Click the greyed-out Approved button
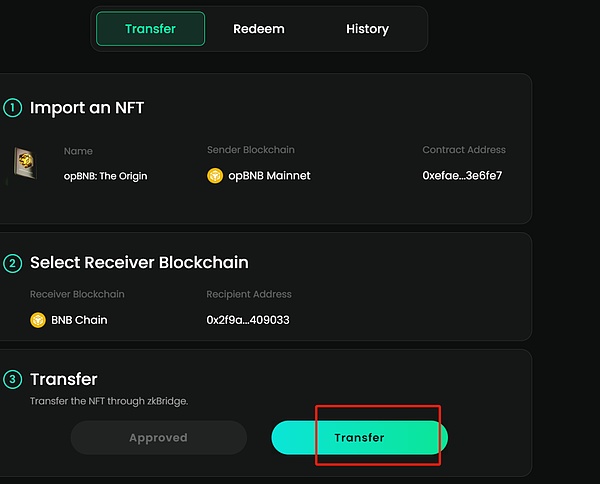Image resolution: width=600 pixels, height=484 pixels. click(158, 438)
